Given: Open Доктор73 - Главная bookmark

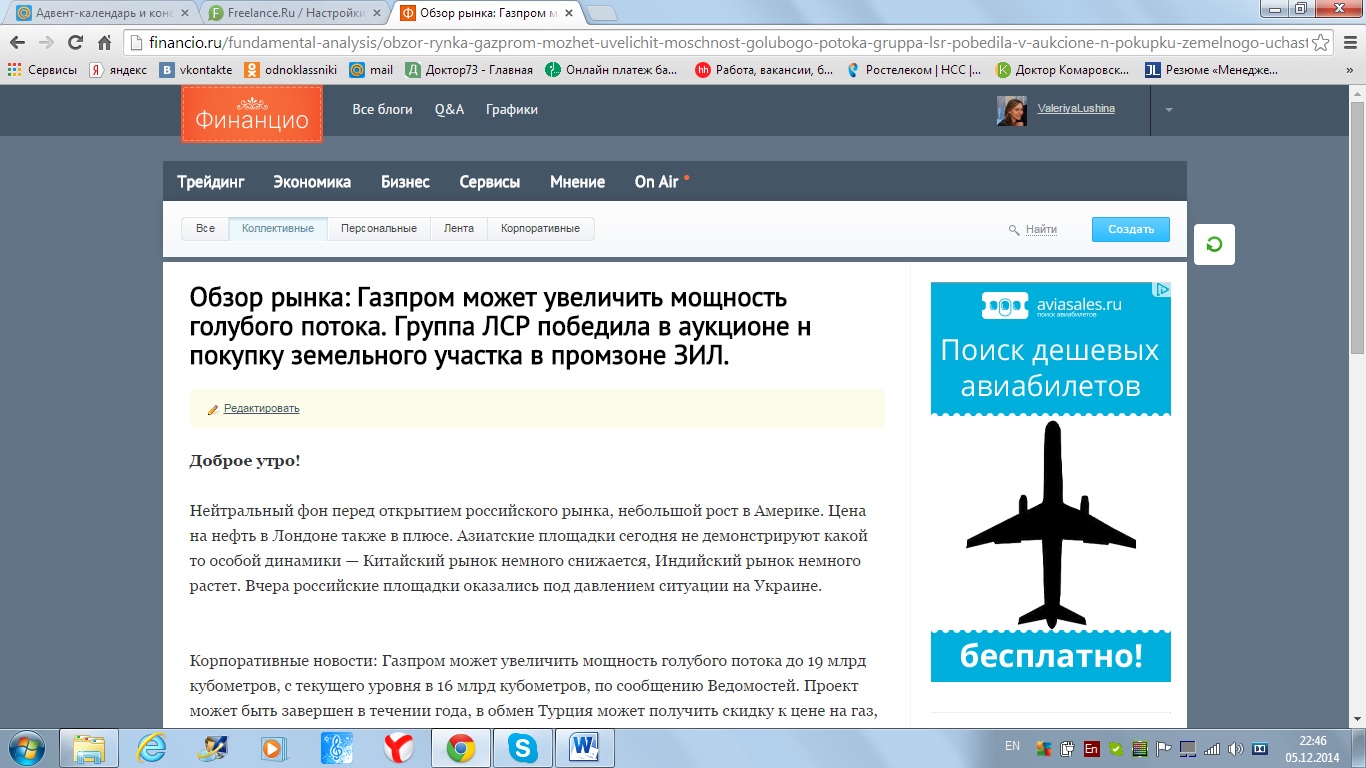Looking at the screenshot, I should tap(469, 70).
